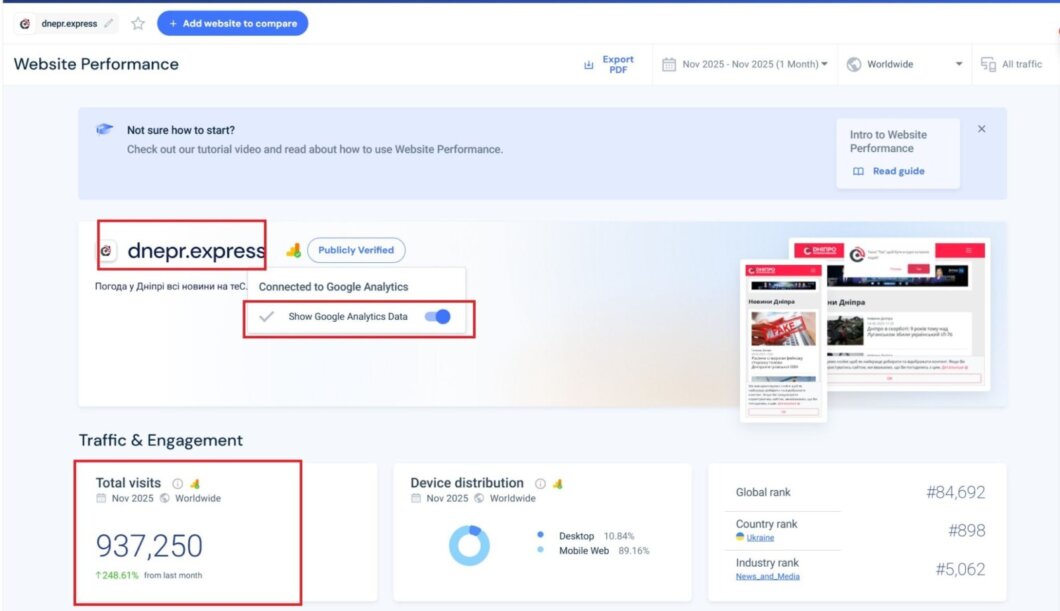This screenshot has height=611, width=1060.
Task: Open the News_and_Media industry link
Action: pyautogui.click(x=767, y=576)
